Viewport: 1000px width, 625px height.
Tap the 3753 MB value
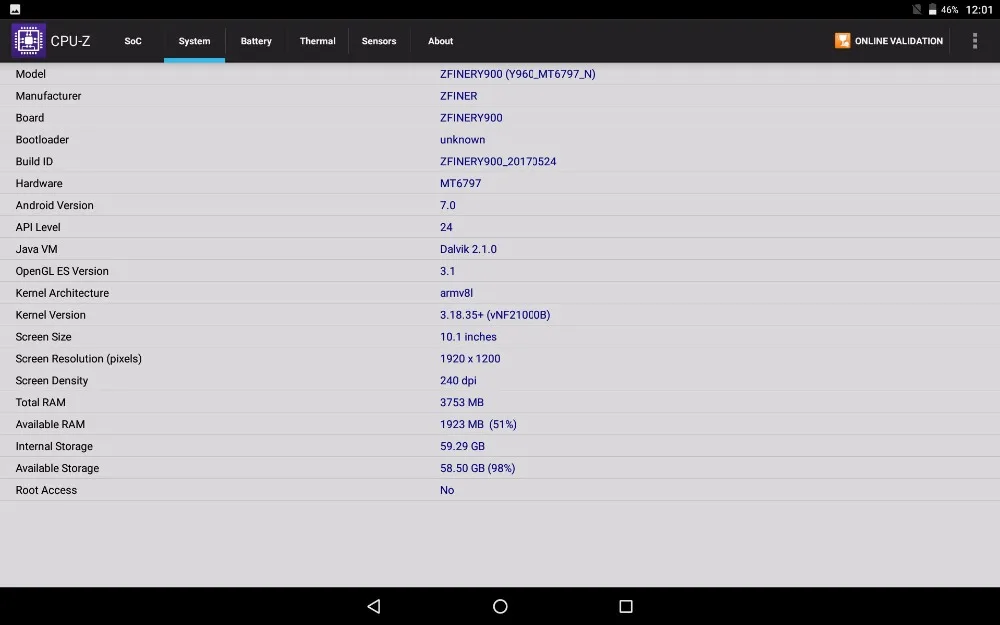pos(462,402)
